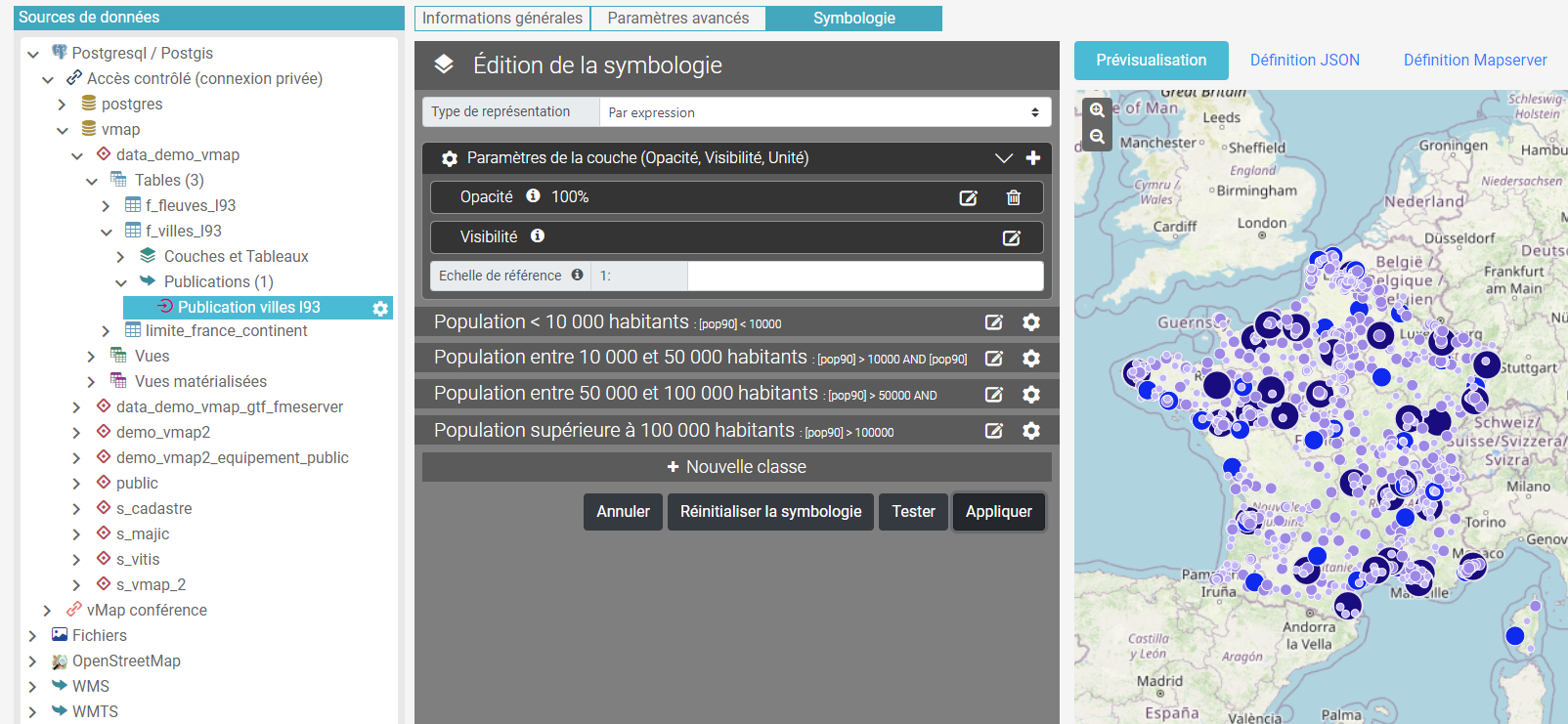This screenshot has height=724, width=1568.
Task: Edit the Visibilité parameter
Action: (x=1012, y=237)
